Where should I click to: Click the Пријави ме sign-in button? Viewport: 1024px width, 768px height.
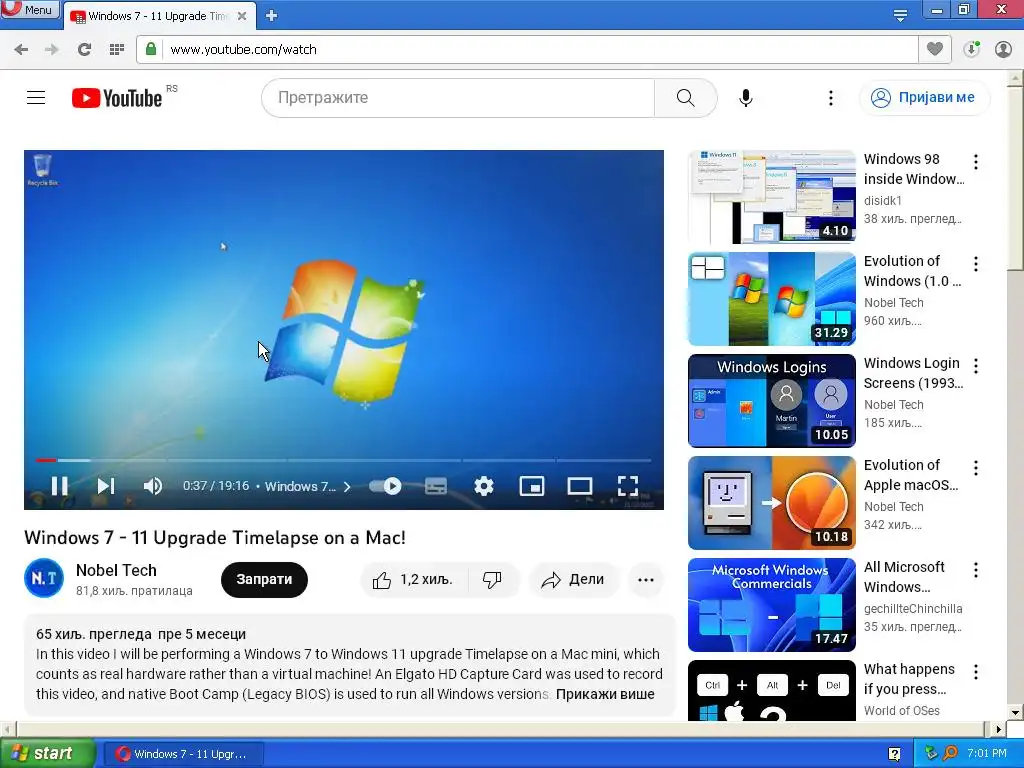(924, 98)
